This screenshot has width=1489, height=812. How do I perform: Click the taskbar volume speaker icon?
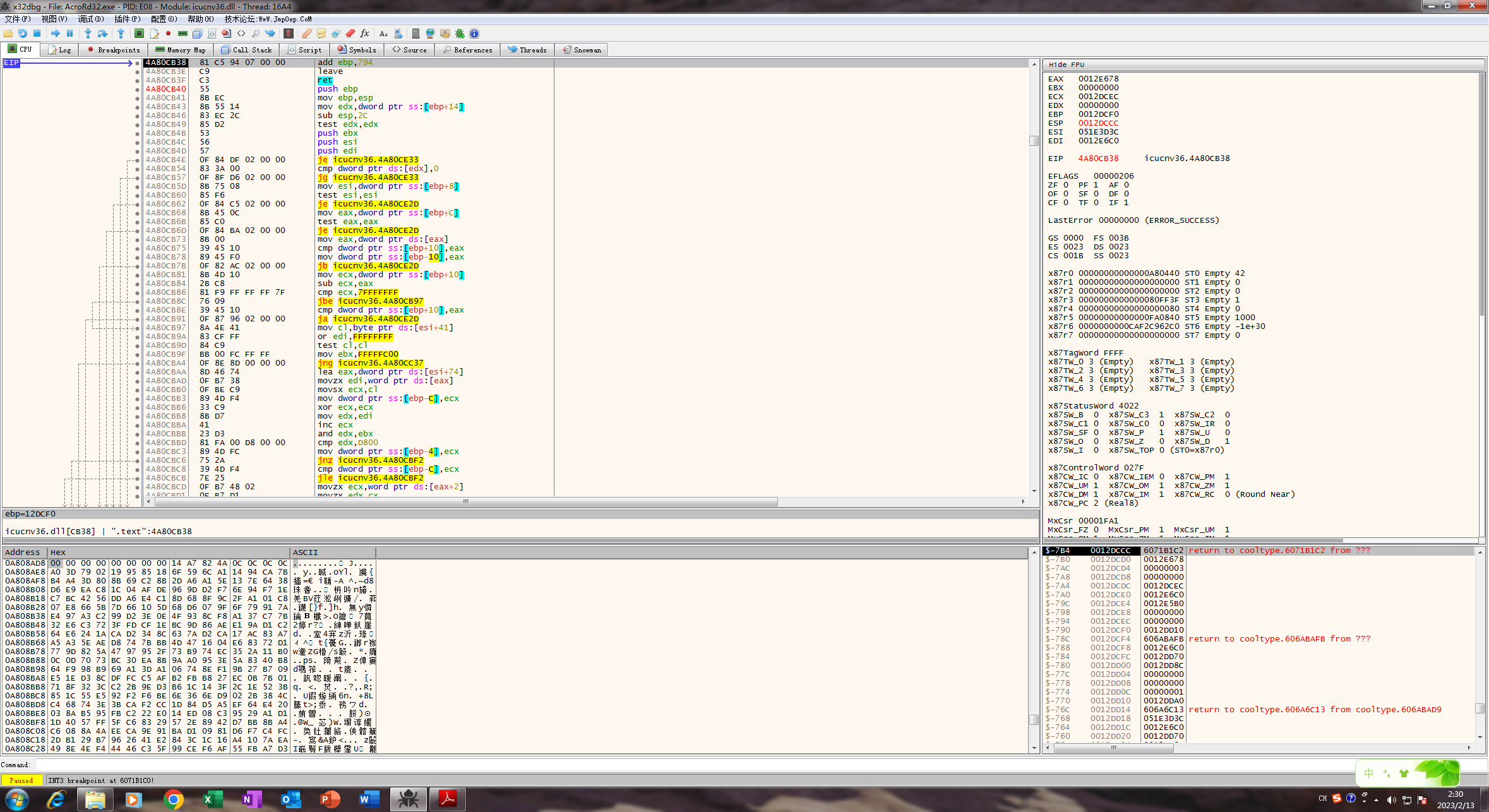(x=1391, y=799)
